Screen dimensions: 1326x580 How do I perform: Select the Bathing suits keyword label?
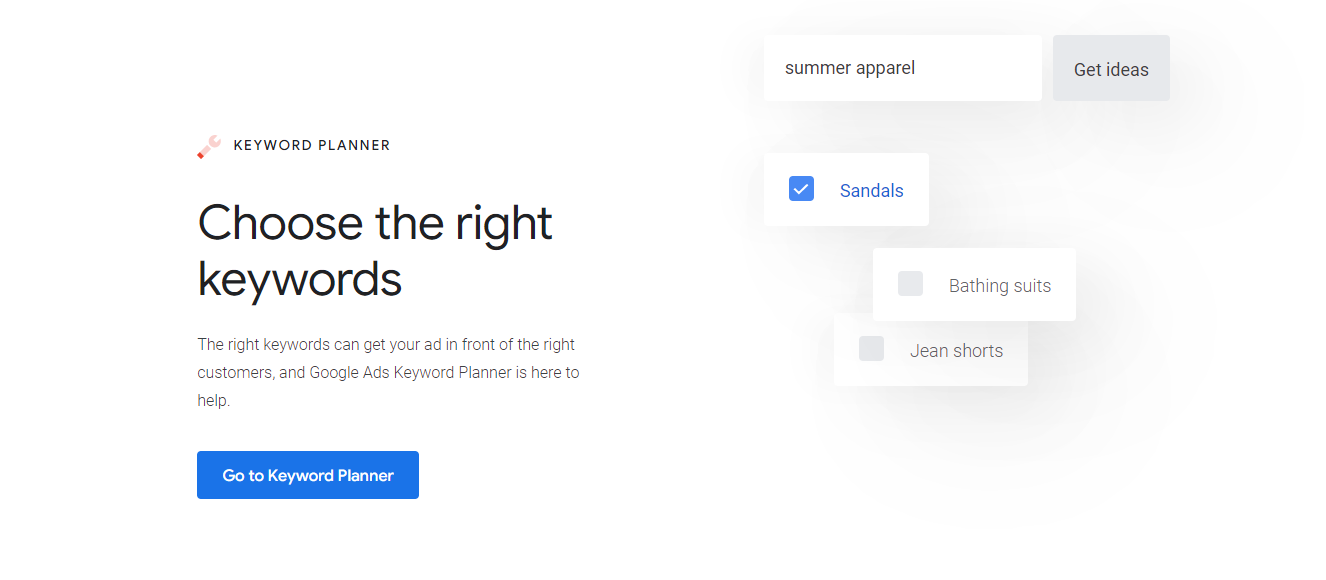(x=1000, y=286)
